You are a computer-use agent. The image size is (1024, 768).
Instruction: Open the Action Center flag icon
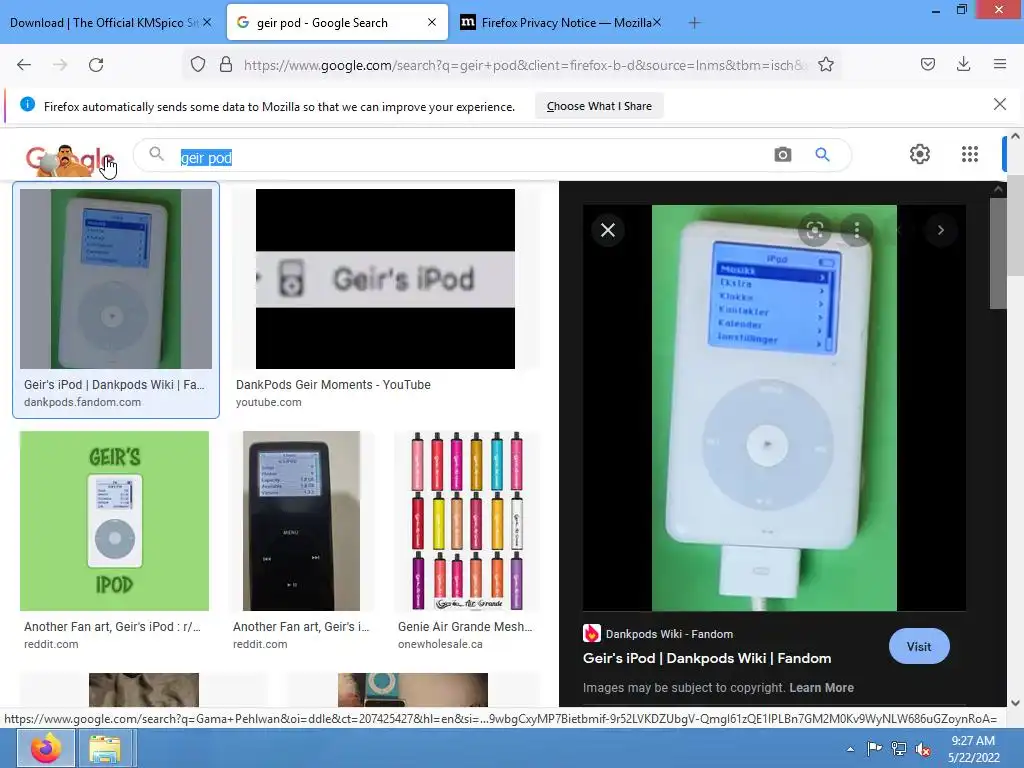(x=874, y=748)
